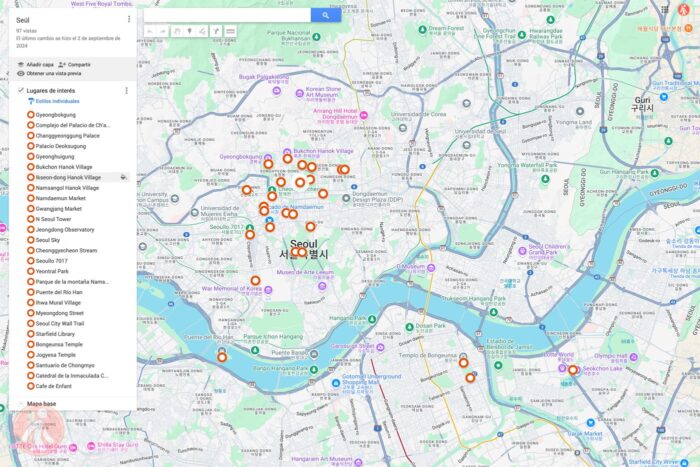Click Dosan Park green icon
The height and width of the screenshot is (467, 700).
409,327
